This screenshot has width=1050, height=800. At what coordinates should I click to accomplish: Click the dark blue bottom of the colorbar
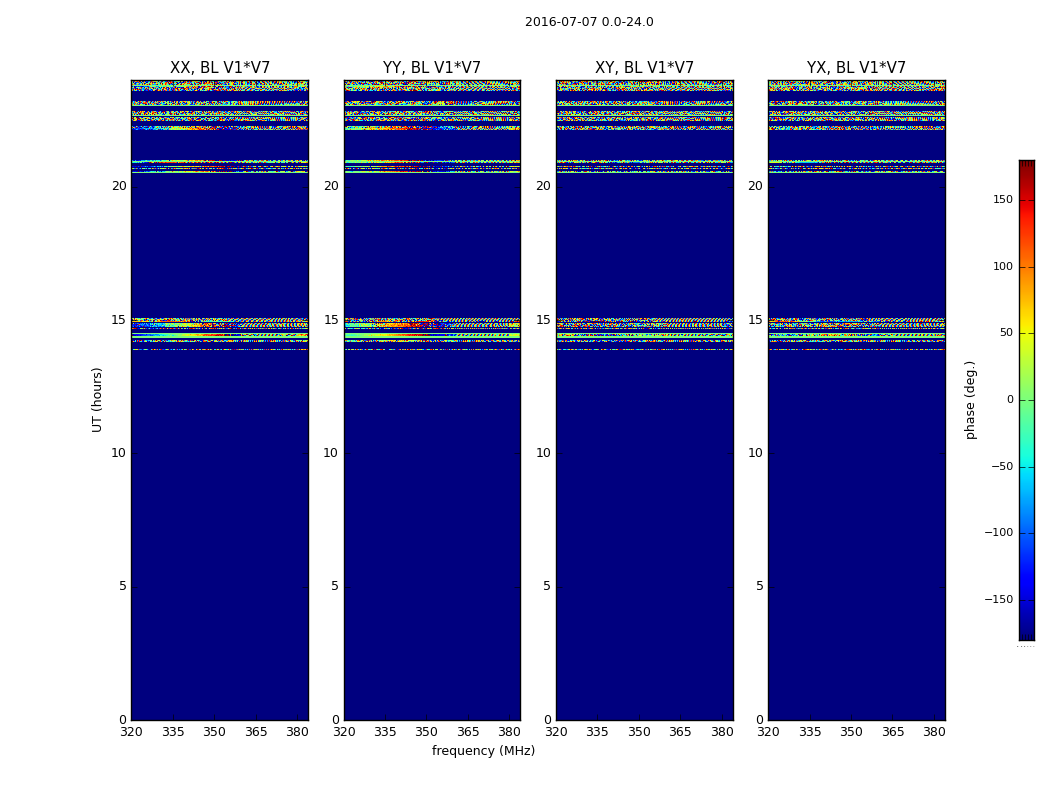(1026, 633)
